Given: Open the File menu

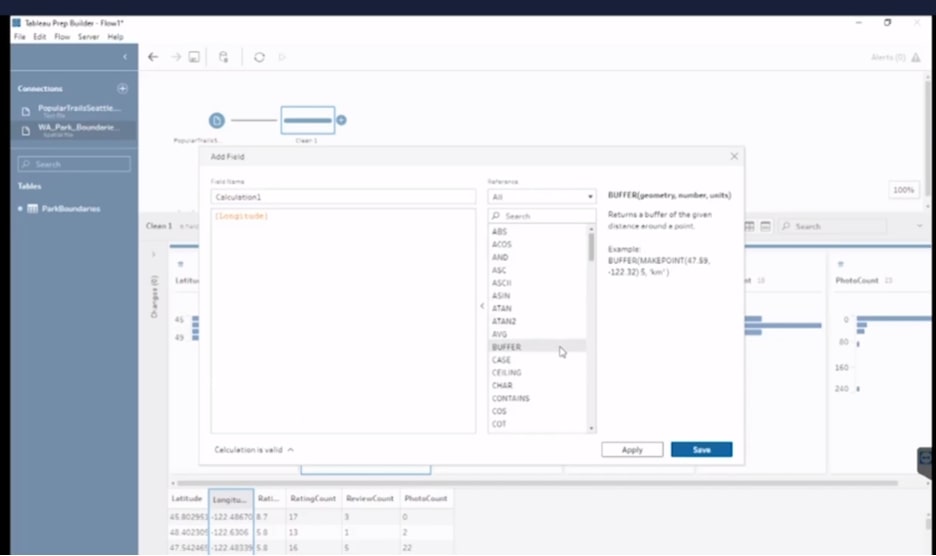Looking at the screenshot, I should (x=20, y=37).
